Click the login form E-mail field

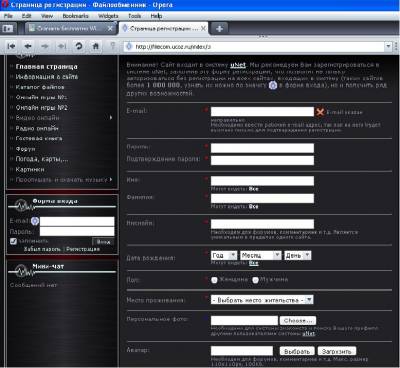77,221
